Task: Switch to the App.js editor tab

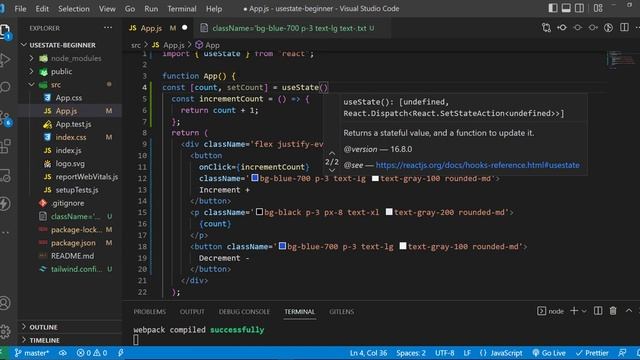Action: tap(158, 28)
